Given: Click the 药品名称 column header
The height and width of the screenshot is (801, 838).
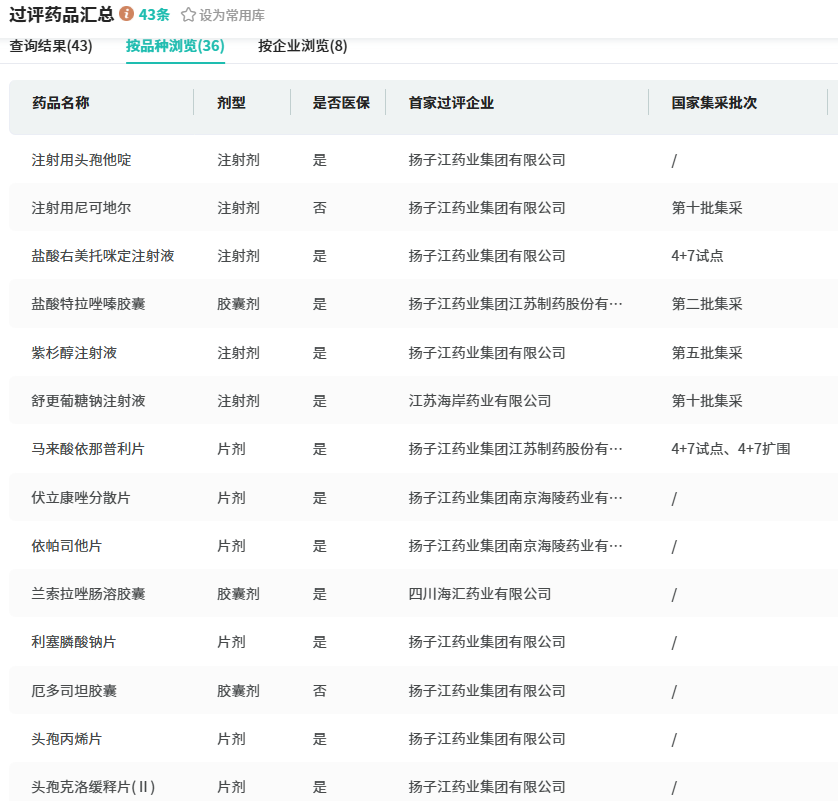Looking at the screenshot, I should (61, 103).
